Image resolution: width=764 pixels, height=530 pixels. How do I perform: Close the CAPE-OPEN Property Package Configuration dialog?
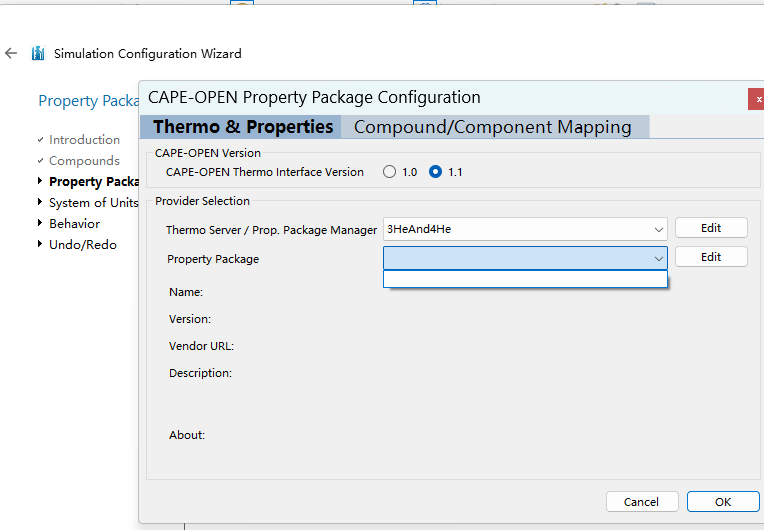pyautogui.click(x=758, y=99)
